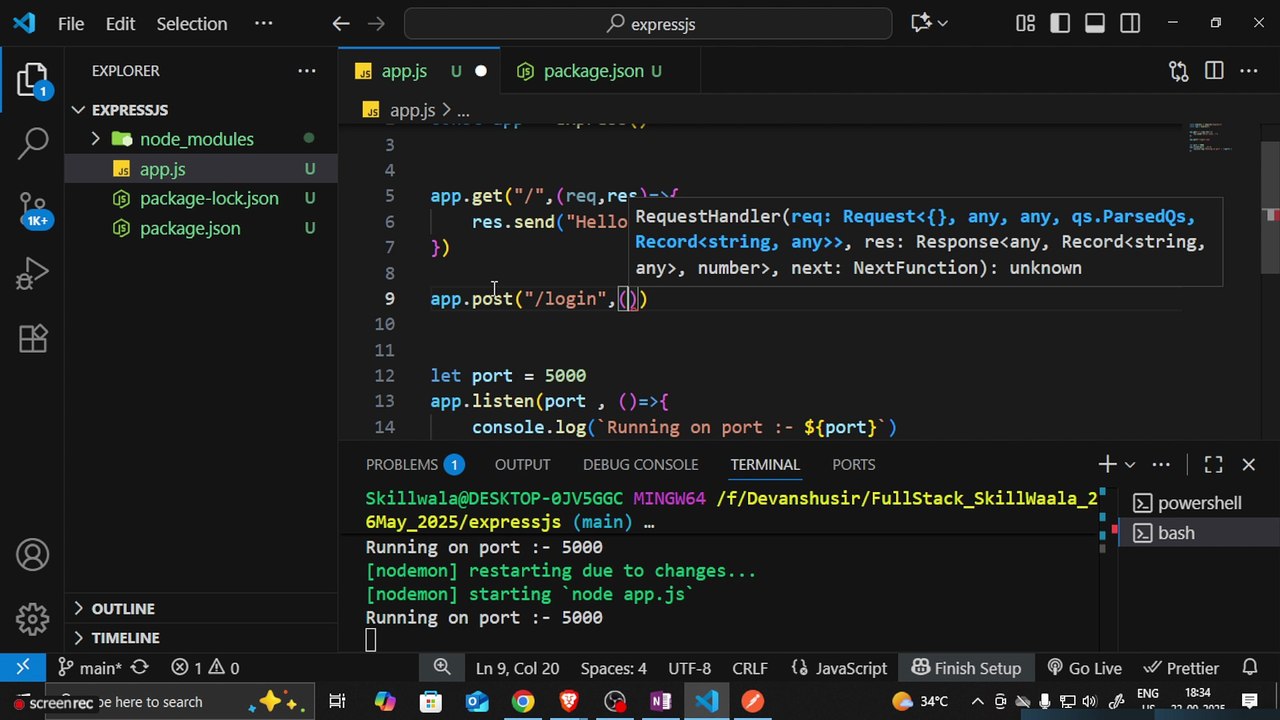Toggle the bottom panel visibility
Image resolution: width=1280 pixels, height=720 pixels.
pyautogui.click(x=1095, y=23)
